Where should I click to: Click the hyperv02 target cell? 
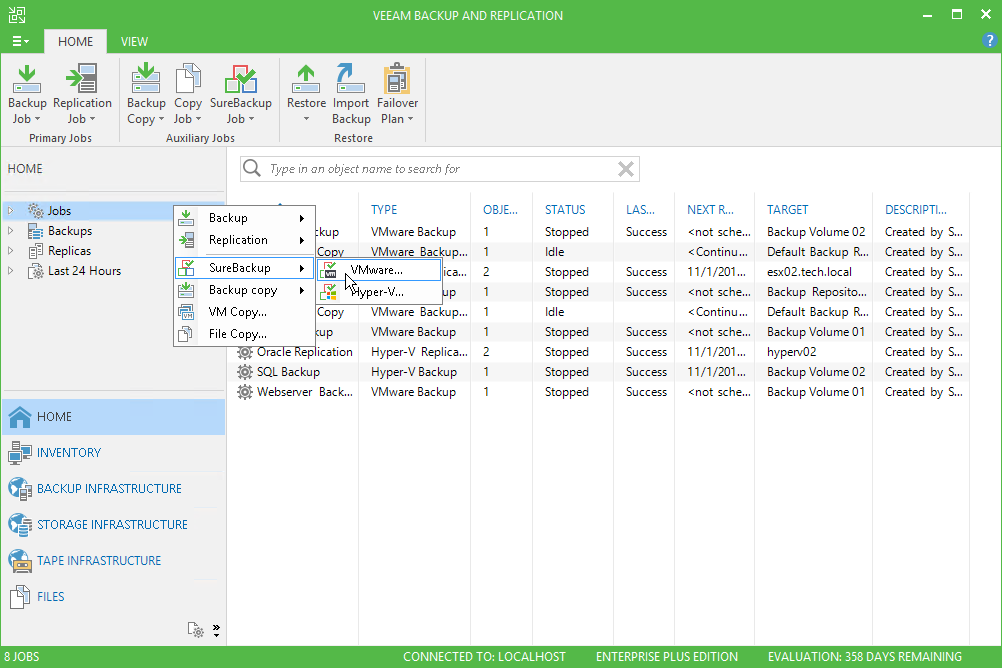click(x=791, y=352)
